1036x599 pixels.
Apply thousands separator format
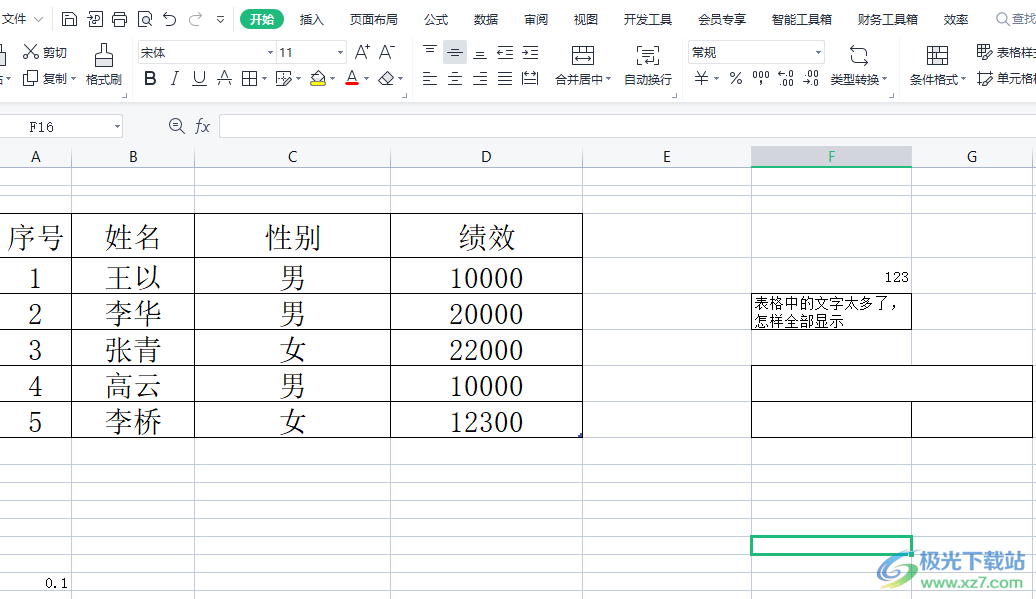click(x=760, y=79)
